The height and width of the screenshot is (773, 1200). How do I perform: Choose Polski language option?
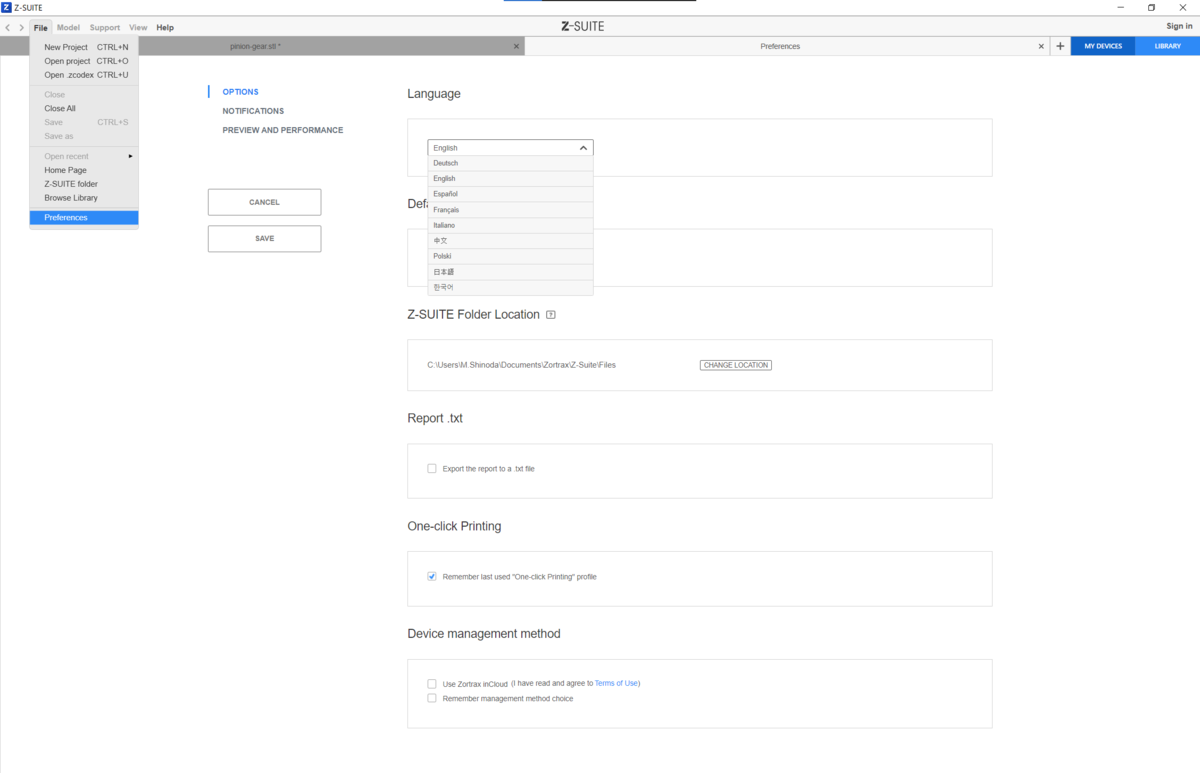(x=510, y=256)
